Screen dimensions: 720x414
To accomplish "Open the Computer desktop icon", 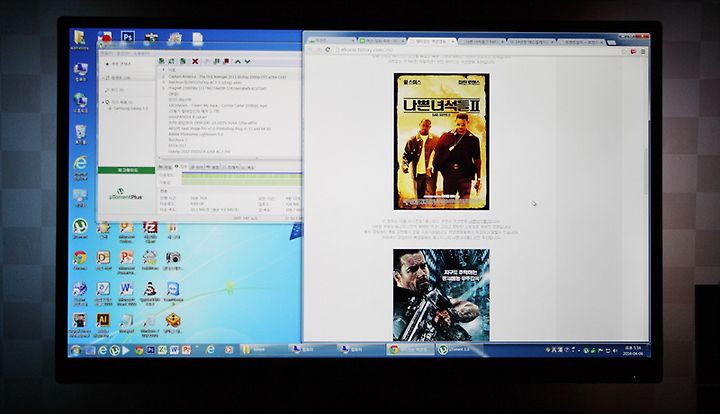I will 80,71.
